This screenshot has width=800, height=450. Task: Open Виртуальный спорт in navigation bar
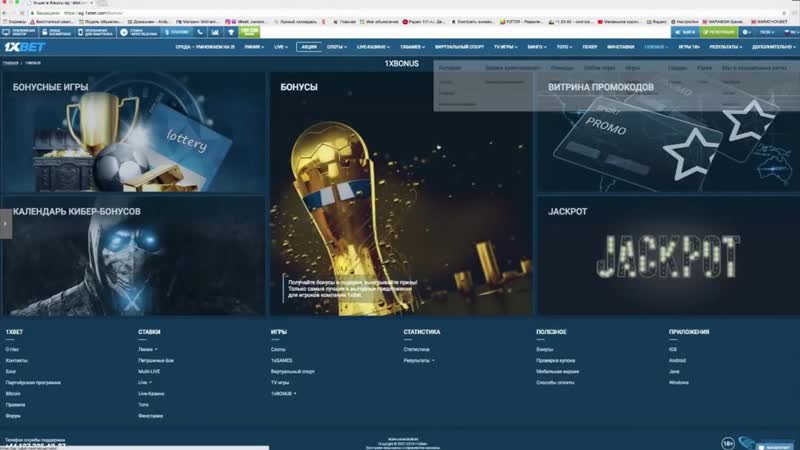tap(459, 47)
